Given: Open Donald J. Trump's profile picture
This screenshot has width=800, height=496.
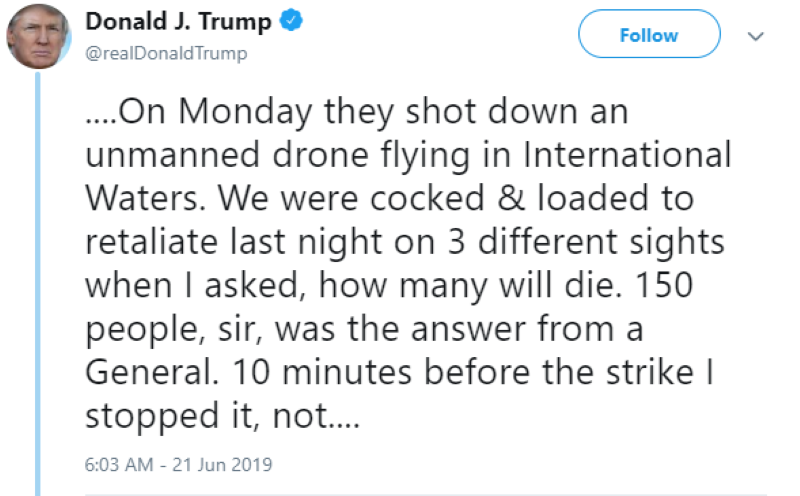Looking at the screenshot, I should [38, 35].
